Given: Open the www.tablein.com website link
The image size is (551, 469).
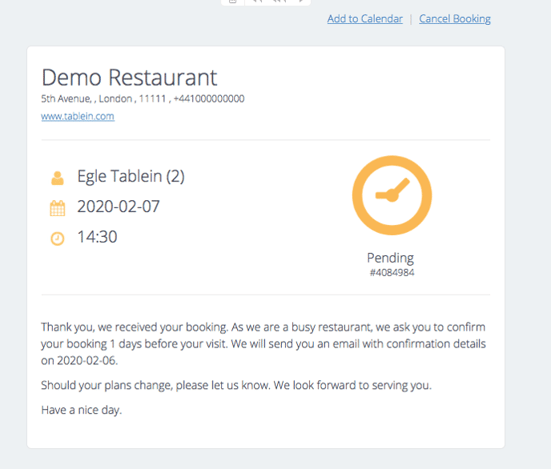Looking at the screenshot, I should pyautogui.click(x=78, y=116).
